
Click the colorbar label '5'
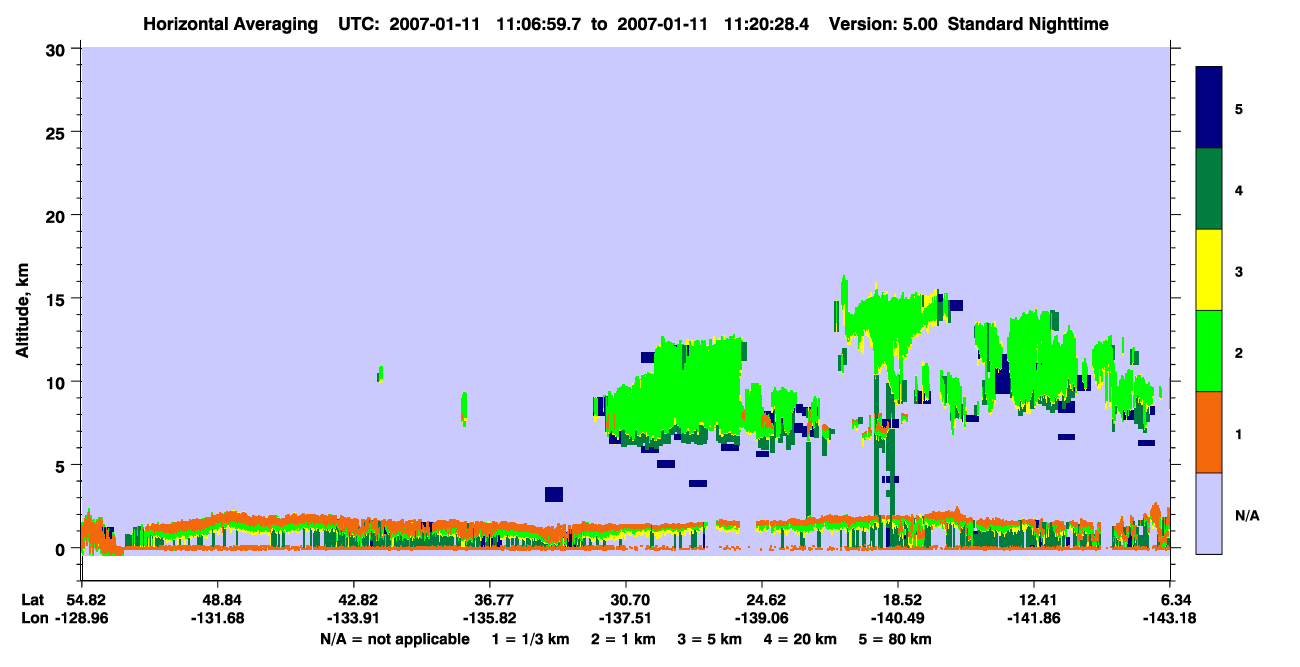(1239, 109)
